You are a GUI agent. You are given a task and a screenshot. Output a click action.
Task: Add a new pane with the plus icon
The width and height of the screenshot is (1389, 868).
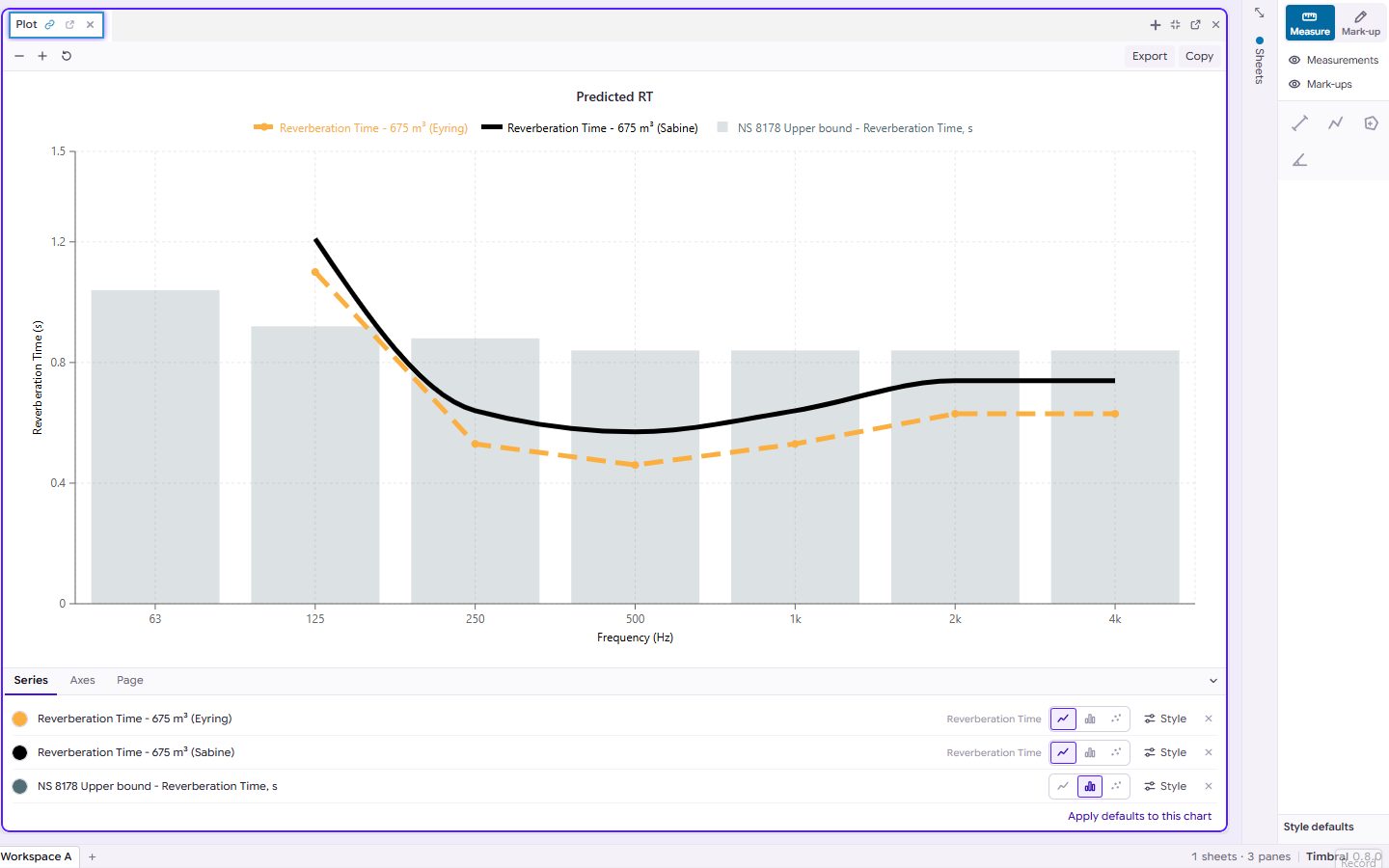1156,25
